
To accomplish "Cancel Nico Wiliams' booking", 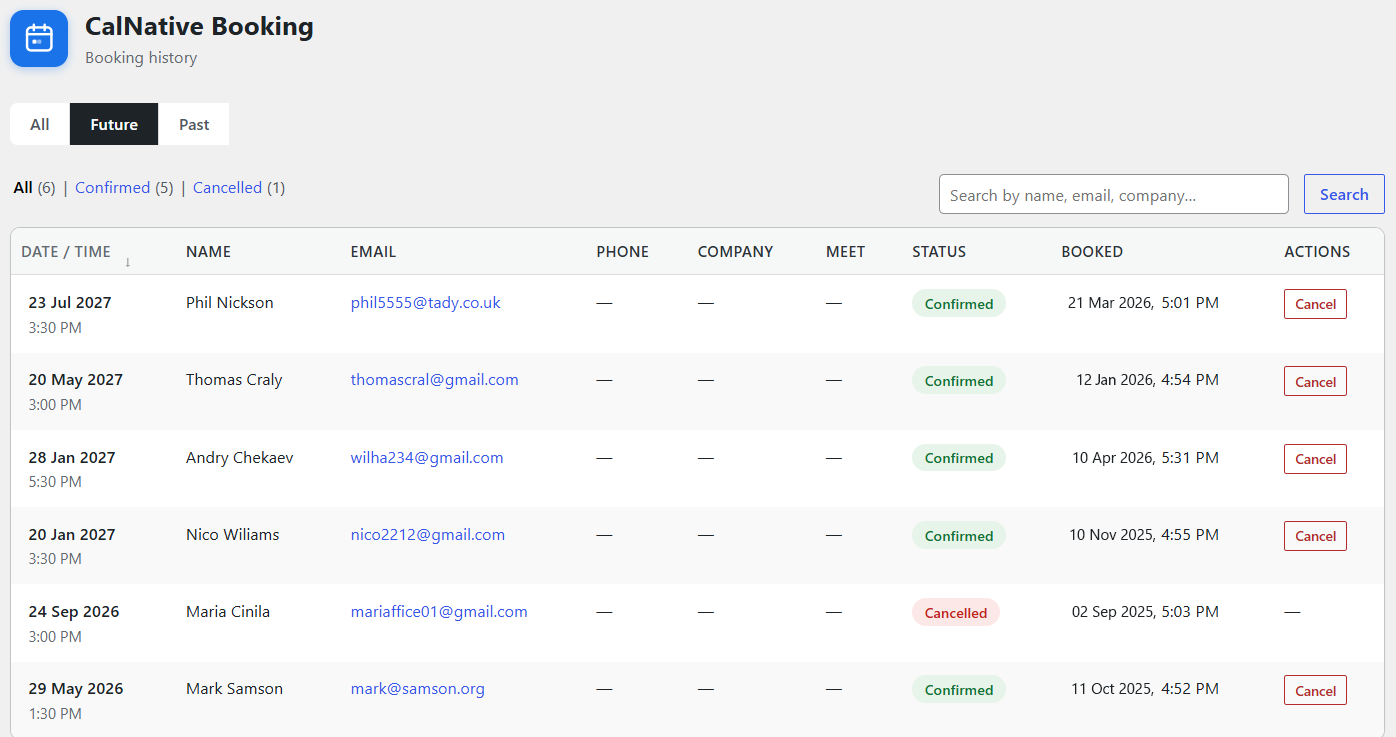I will click(1315, 536).
